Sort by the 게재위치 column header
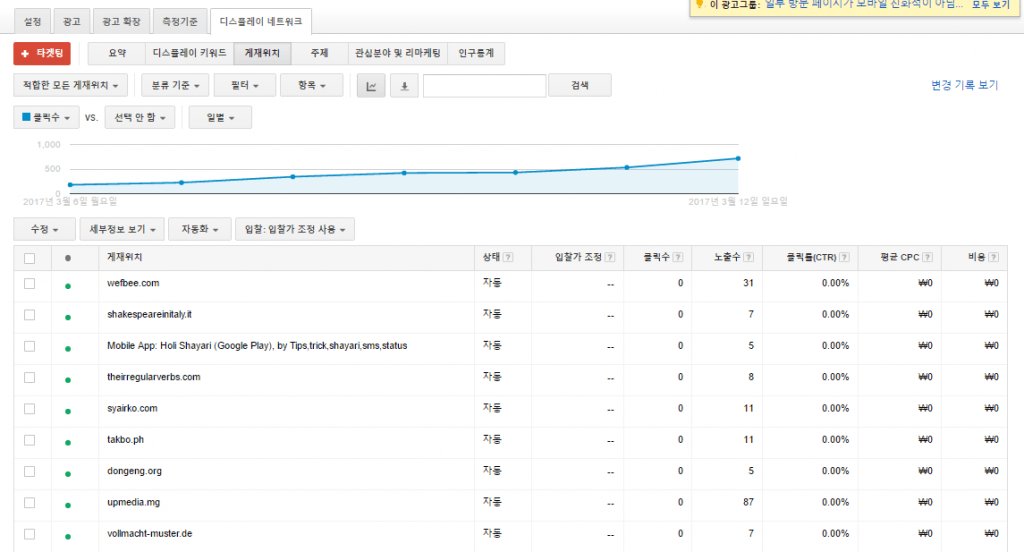1024x552 pixels. (125, 257)
